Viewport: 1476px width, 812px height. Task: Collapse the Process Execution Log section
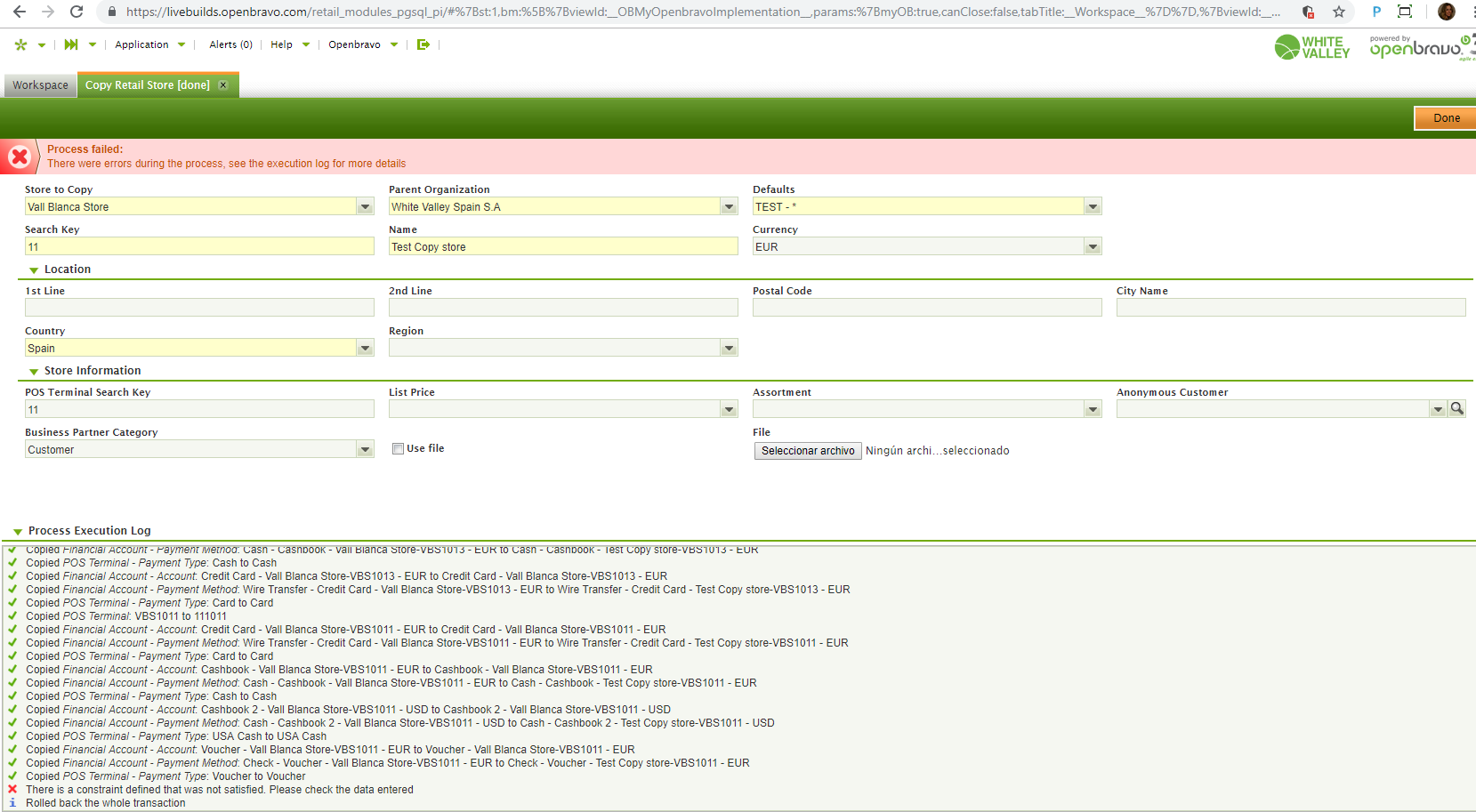click(18, 532)
